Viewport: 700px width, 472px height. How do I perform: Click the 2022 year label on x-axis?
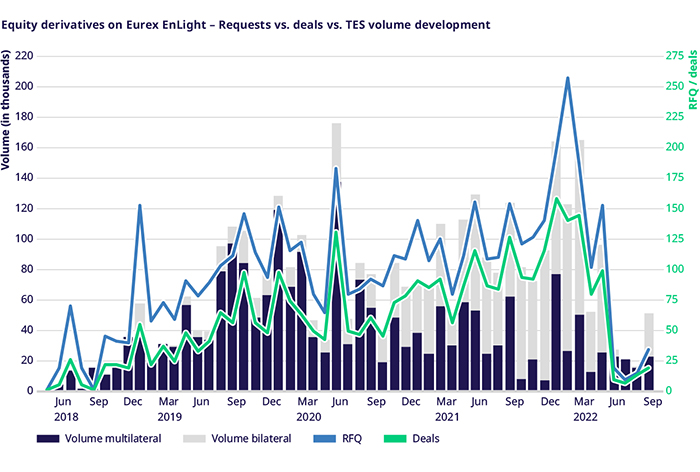(583, 416)
